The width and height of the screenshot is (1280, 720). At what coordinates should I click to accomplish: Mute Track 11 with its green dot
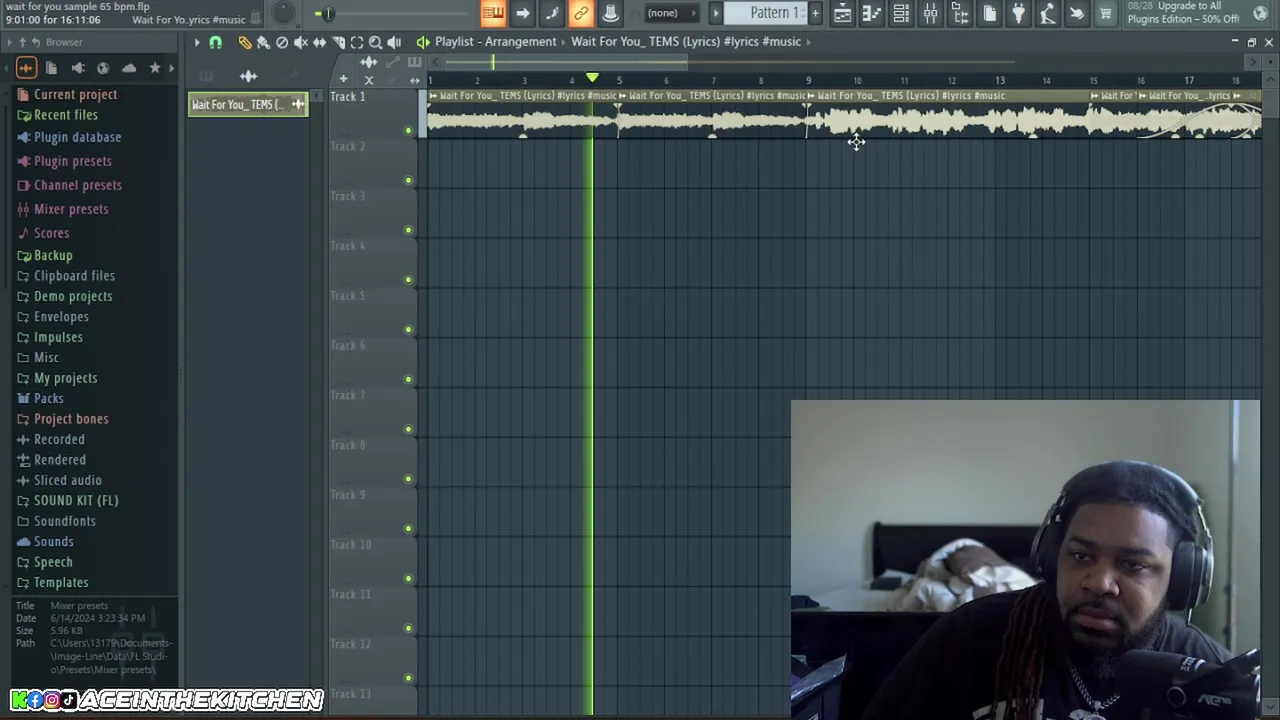coord(408,628)
